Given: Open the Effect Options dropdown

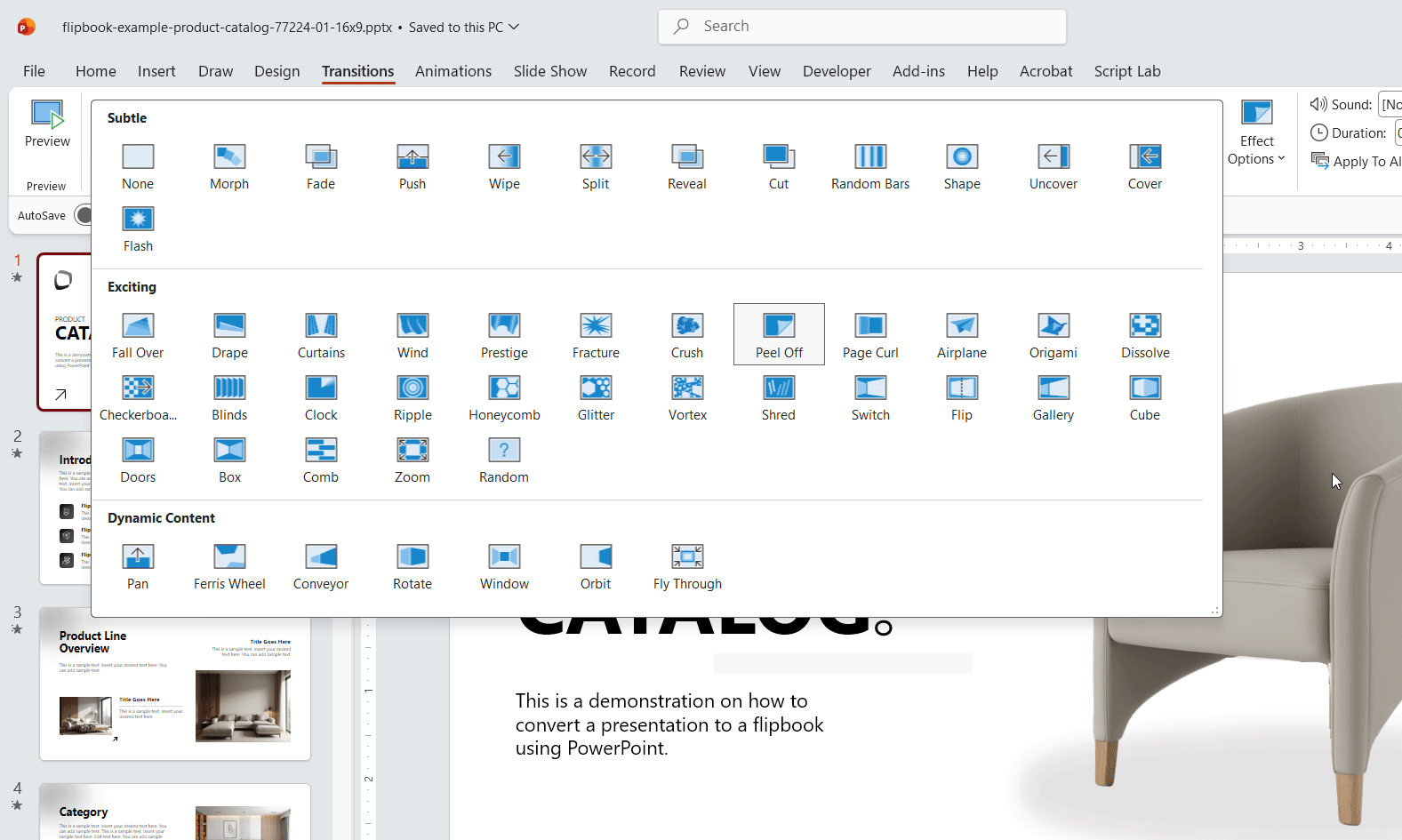Looking at the screenshot, I should [x=1256, y=133].
